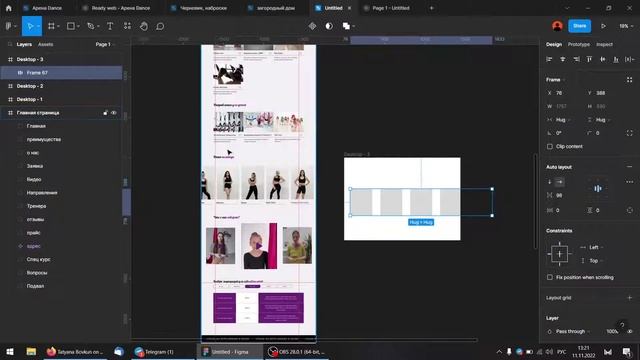Click the Resize to fit icon
Viewport: 640px width, 360px height.
629,80
